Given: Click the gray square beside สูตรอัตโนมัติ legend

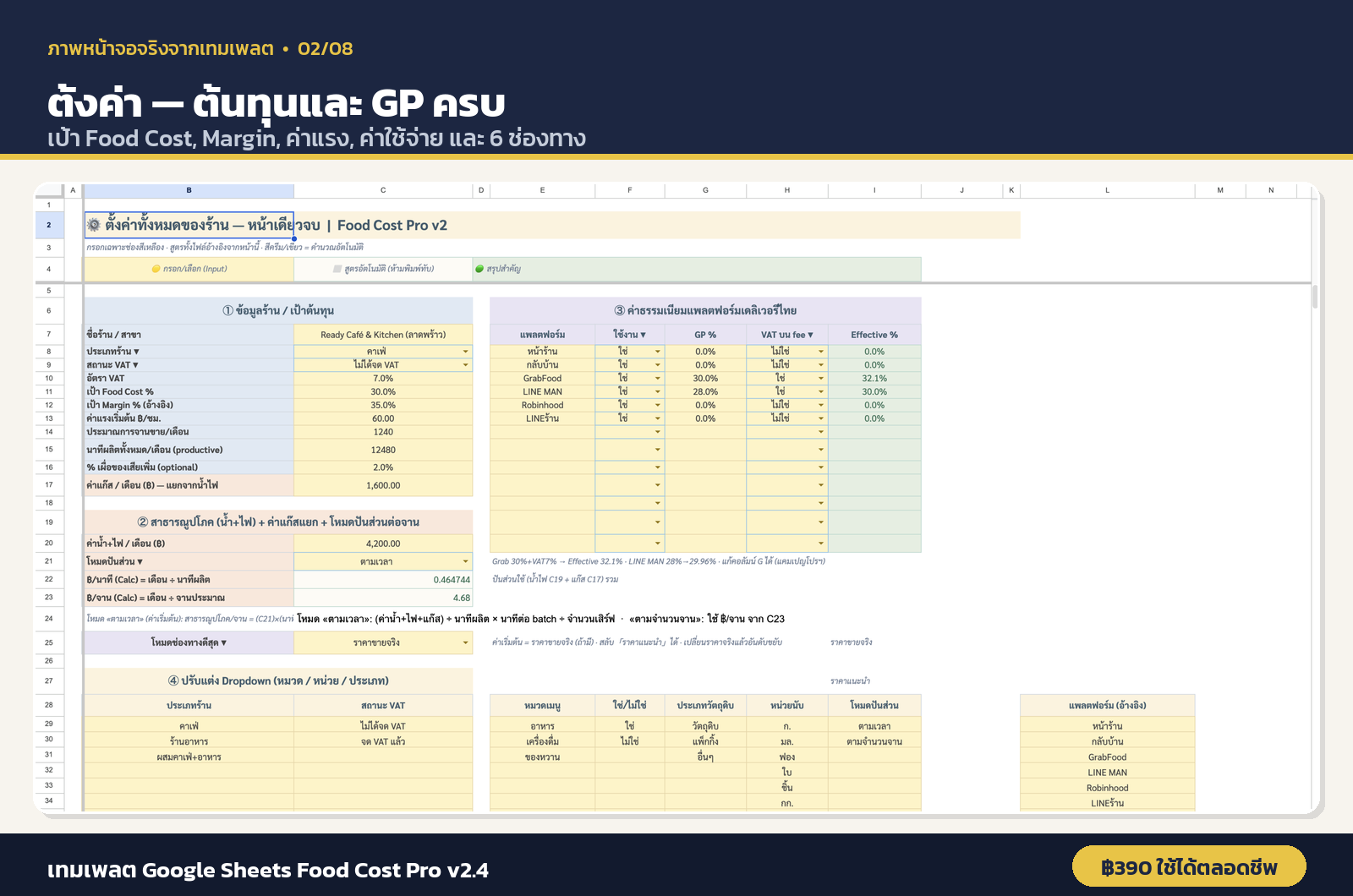Looking at the screenshot, I should (337, 269).
